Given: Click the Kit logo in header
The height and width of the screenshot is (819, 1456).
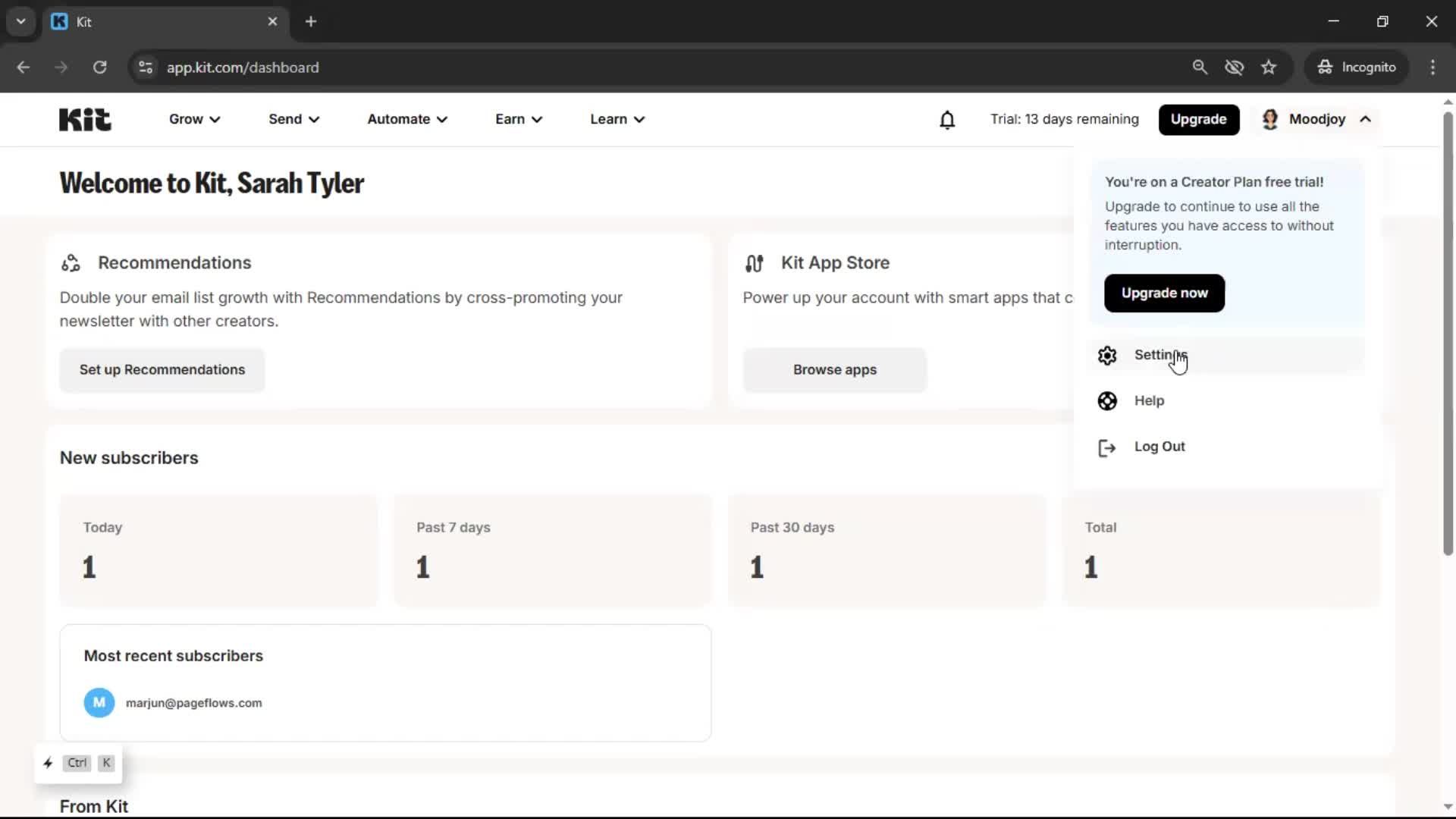Looking at the screenshot, I should pos(85,120).
